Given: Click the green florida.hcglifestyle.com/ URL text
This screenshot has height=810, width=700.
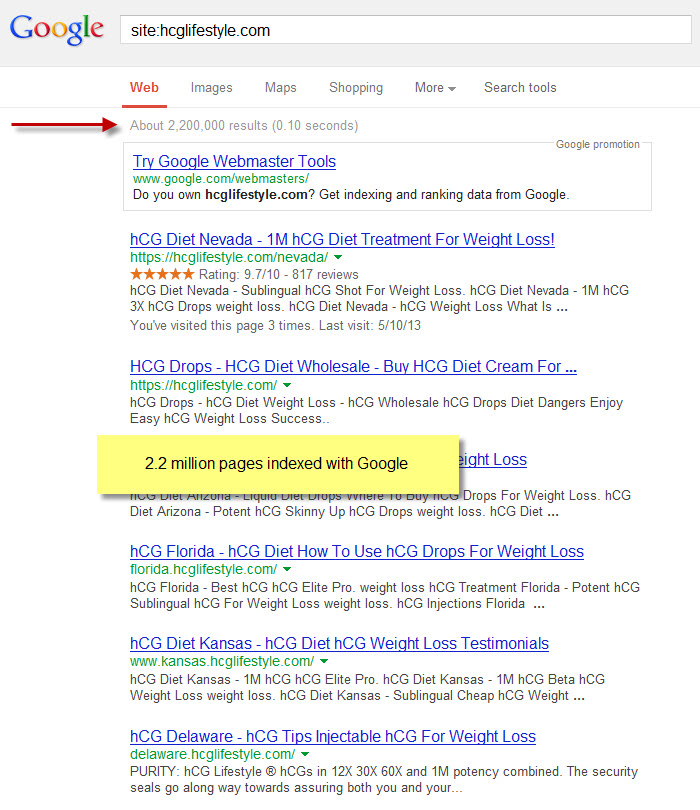Looking at the screenshot, I should click(x=204, y=569).
